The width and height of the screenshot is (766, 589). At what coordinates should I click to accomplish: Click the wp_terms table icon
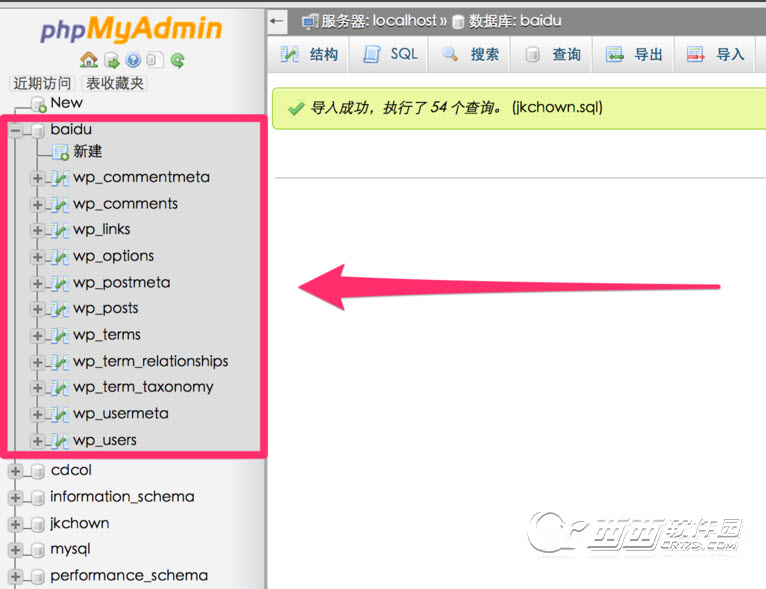59,336
